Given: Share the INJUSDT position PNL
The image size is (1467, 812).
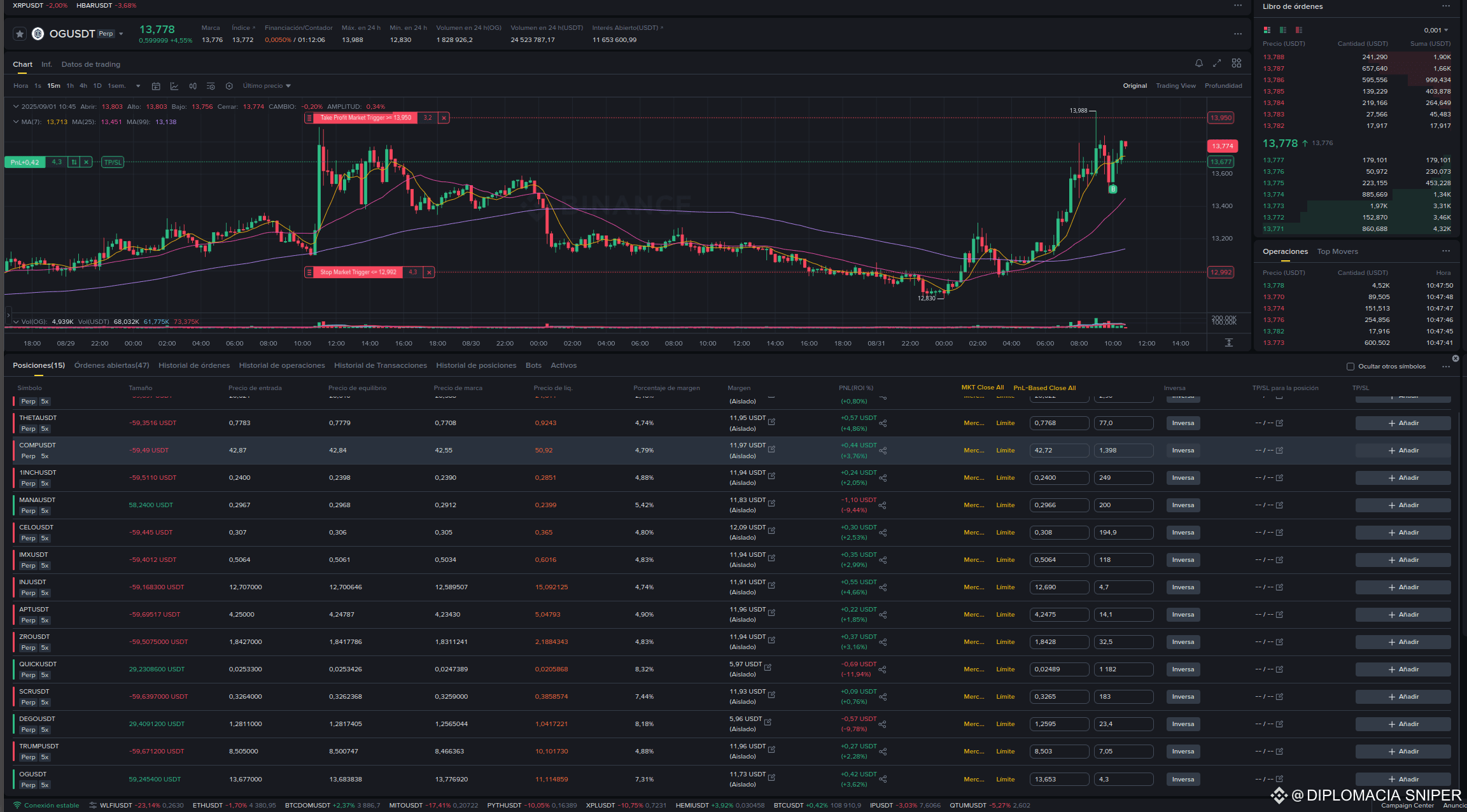Looking at the screenshot, I should [x=883, y=587].
